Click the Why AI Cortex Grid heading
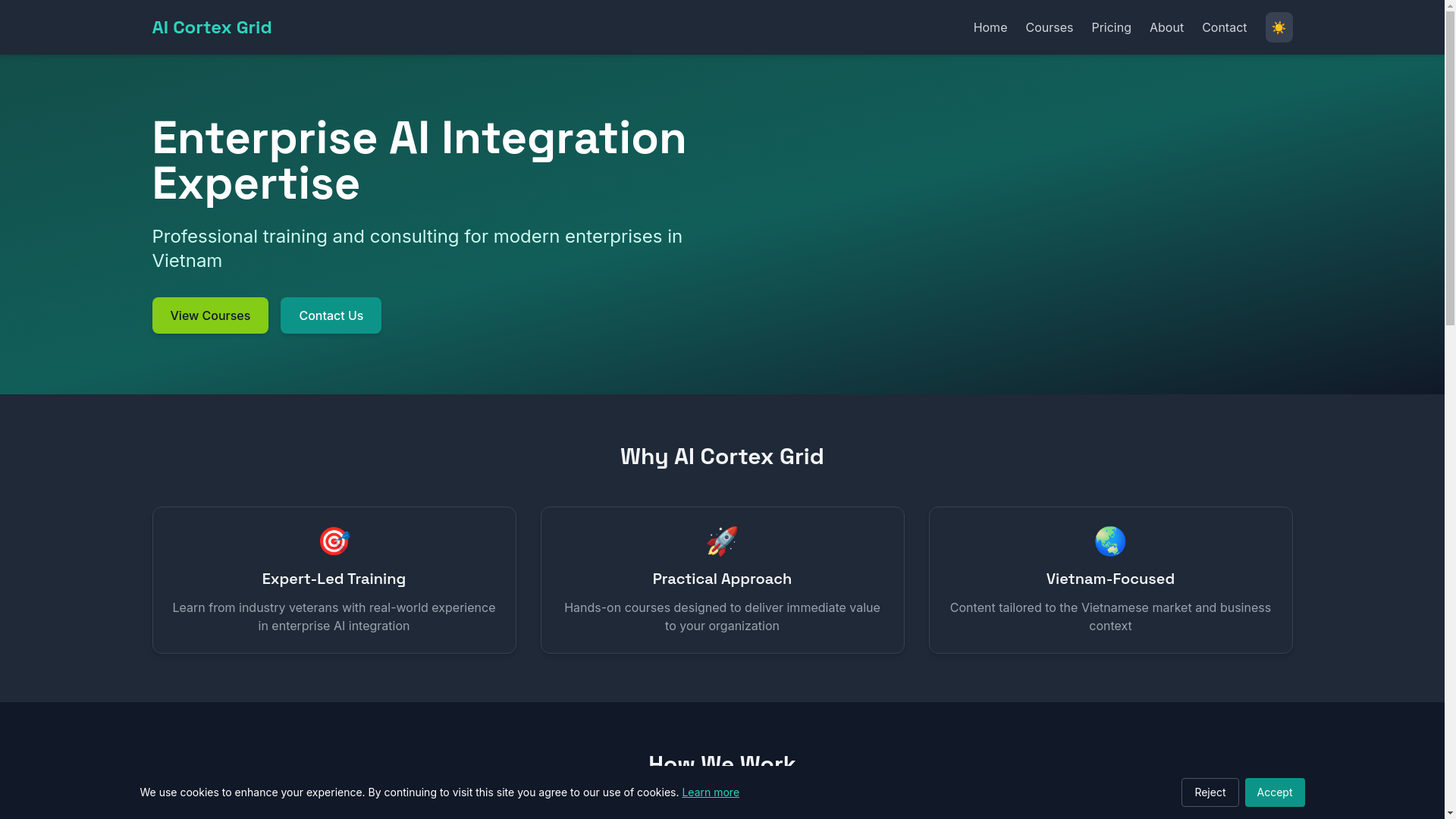This screenshot has width=1456, height=819. click(722, 457)
